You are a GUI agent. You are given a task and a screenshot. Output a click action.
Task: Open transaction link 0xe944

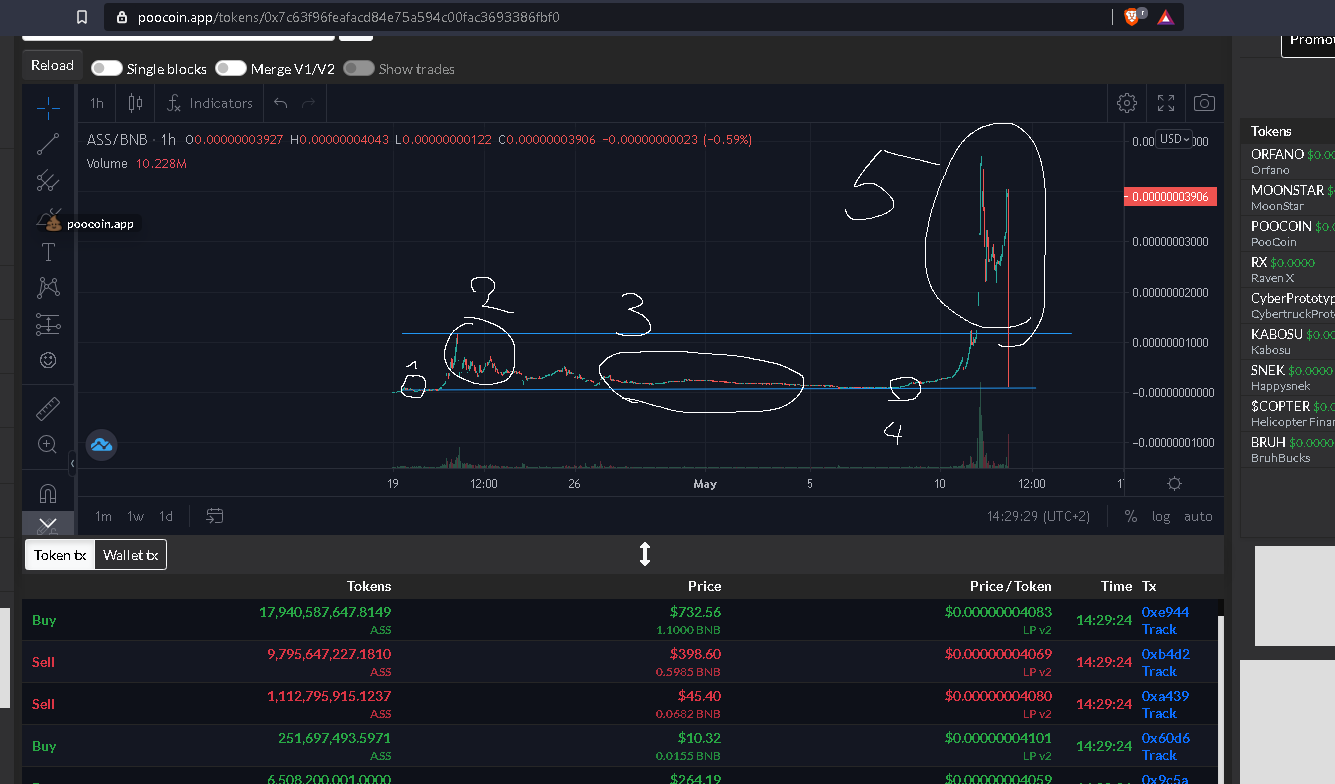pos(1165,612)
